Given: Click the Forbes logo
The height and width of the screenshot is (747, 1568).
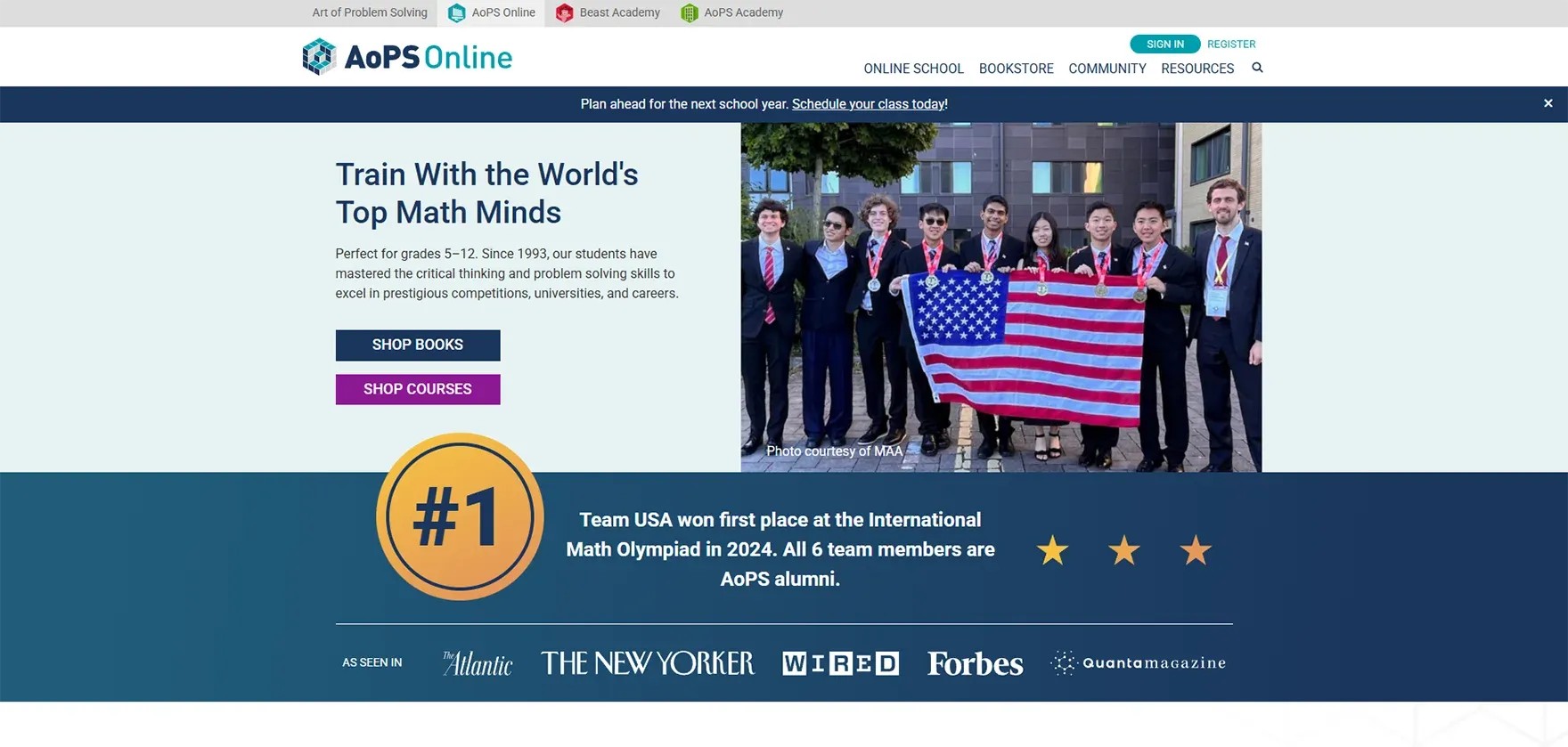Looking at the screenshot, I should pyautogui.click(x=975, y=663).
